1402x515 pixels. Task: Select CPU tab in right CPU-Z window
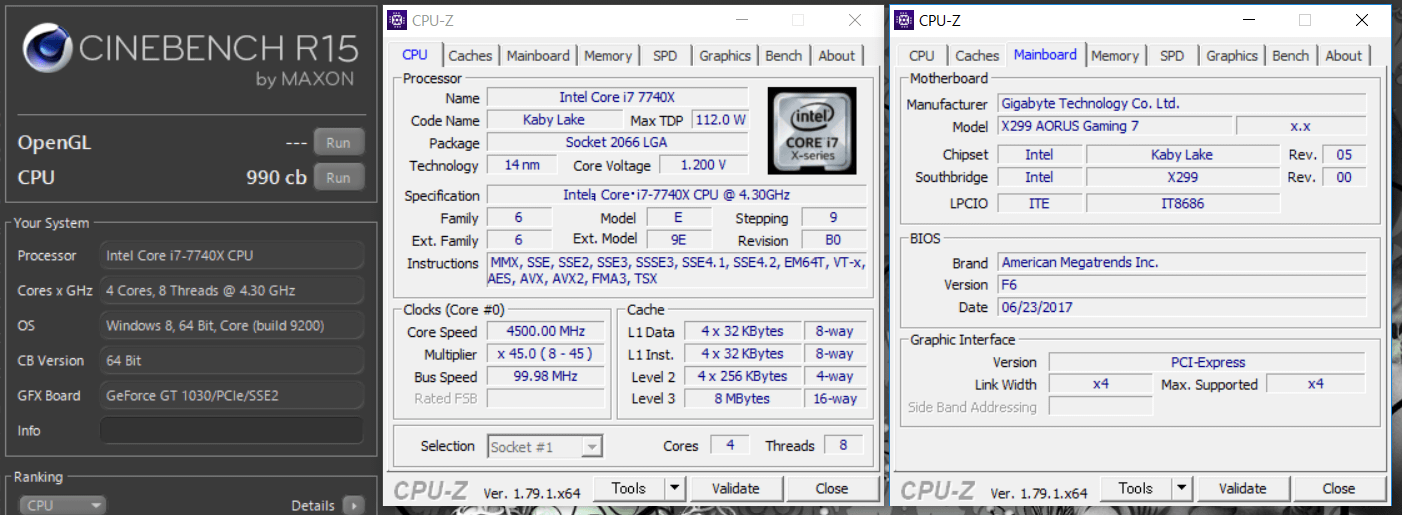(x=922, y=56)
